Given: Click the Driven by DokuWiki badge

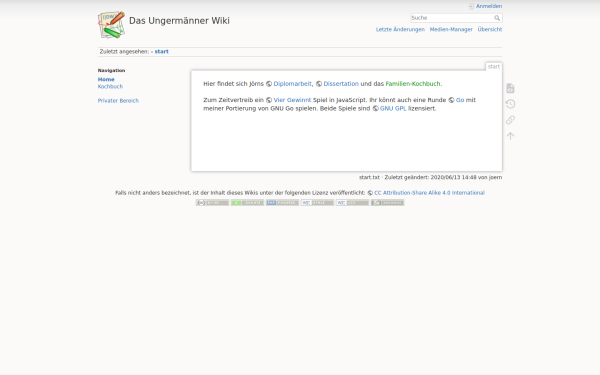Looking at the screenshot, I should coord(387,202).
